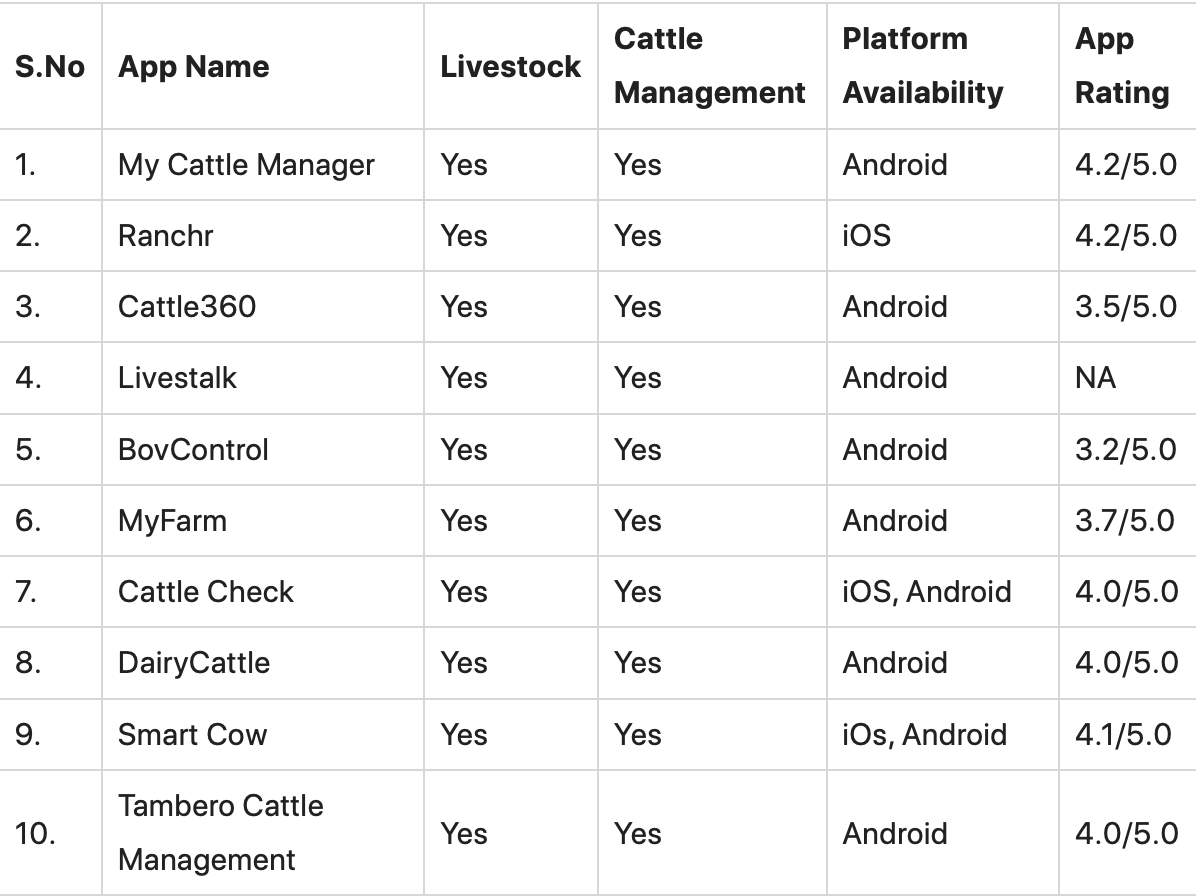Screen dimensions: 1202x896
Task: Click the DairyCattle app name
Action: (x=194, y=663)
